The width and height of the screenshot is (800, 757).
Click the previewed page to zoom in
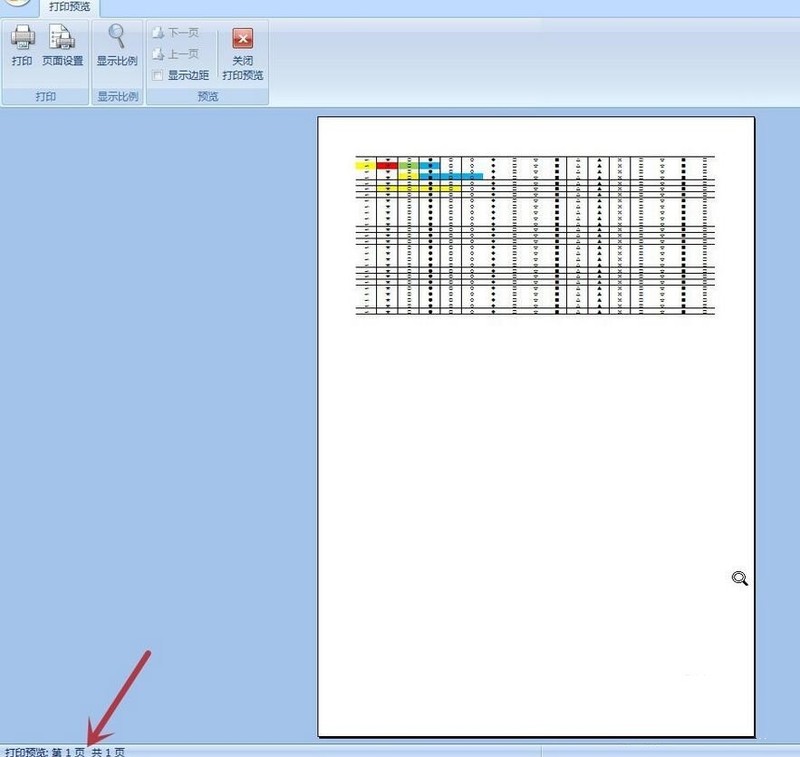pyautogui.click(x=536, y=426)
